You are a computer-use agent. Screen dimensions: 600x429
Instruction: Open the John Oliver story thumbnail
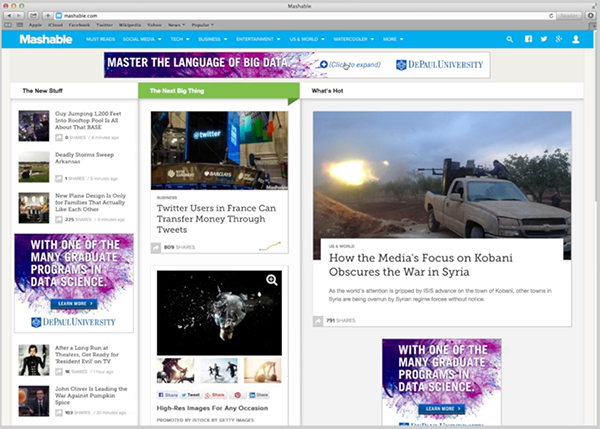tap(34, 401)
